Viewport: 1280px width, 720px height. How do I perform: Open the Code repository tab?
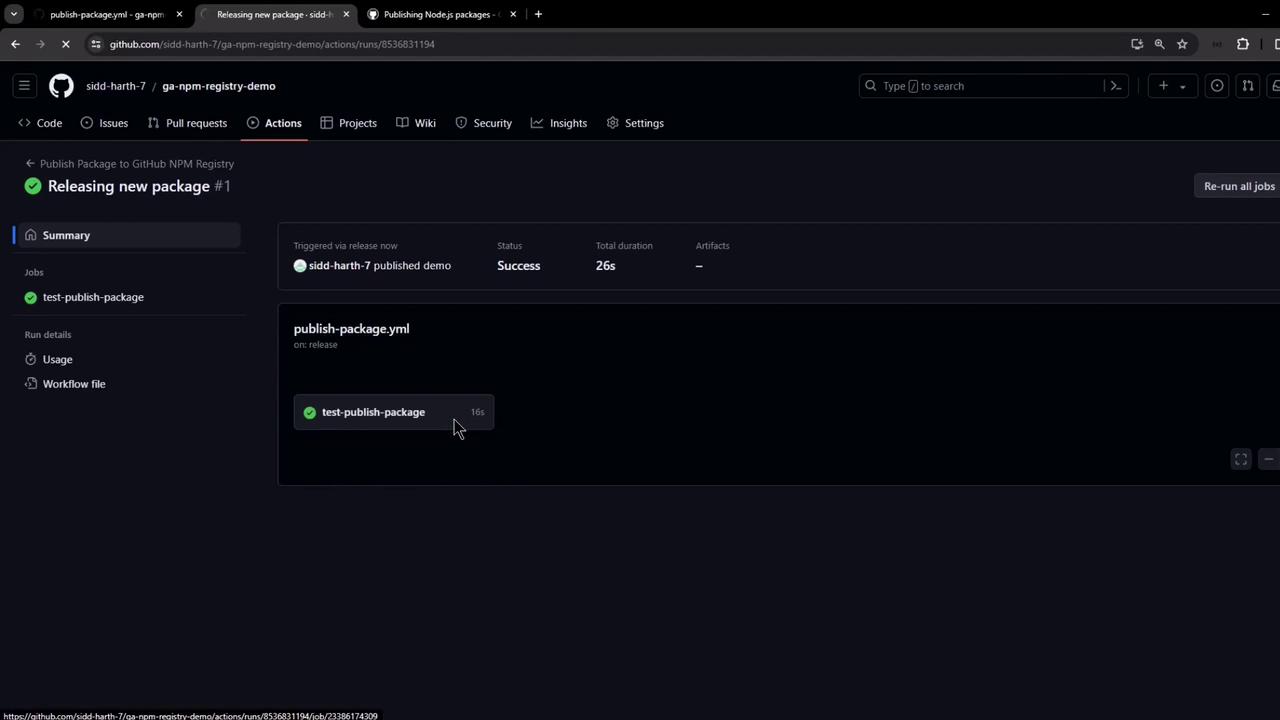point(40,123)
